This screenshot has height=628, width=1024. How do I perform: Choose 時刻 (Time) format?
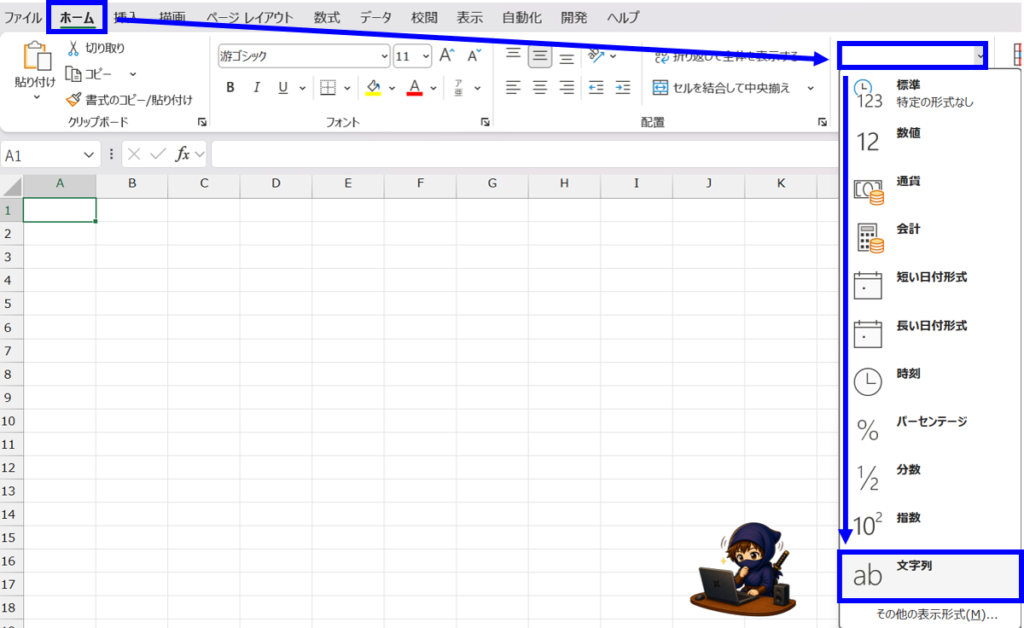point(930,382)
